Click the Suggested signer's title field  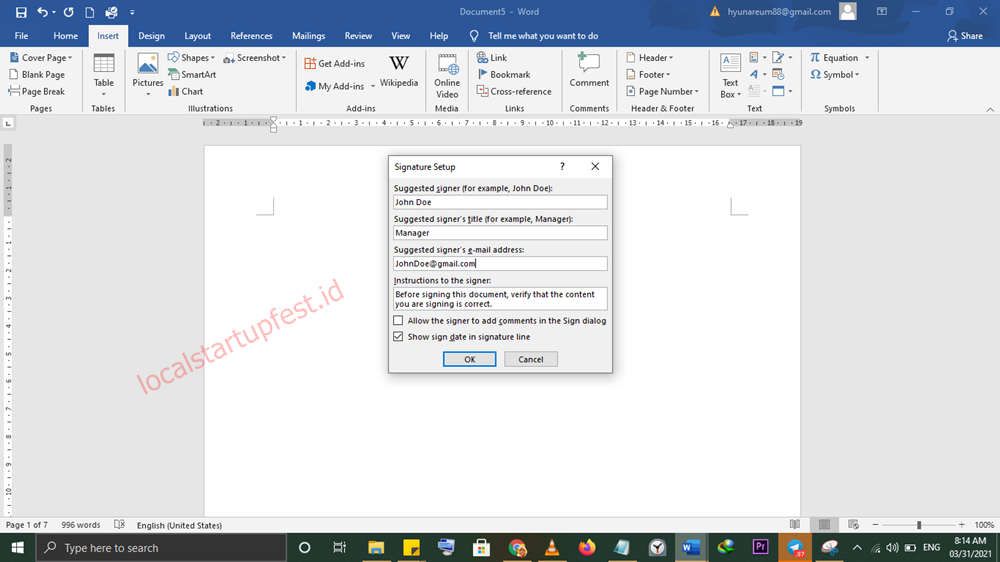point(500,233)
